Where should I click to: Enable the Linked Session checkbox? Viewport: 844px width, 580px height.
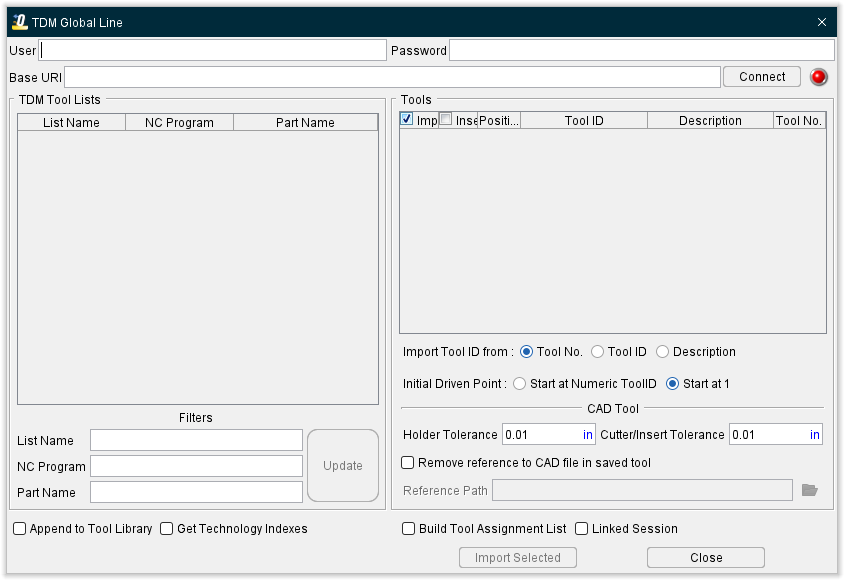[x=581, y=528]
